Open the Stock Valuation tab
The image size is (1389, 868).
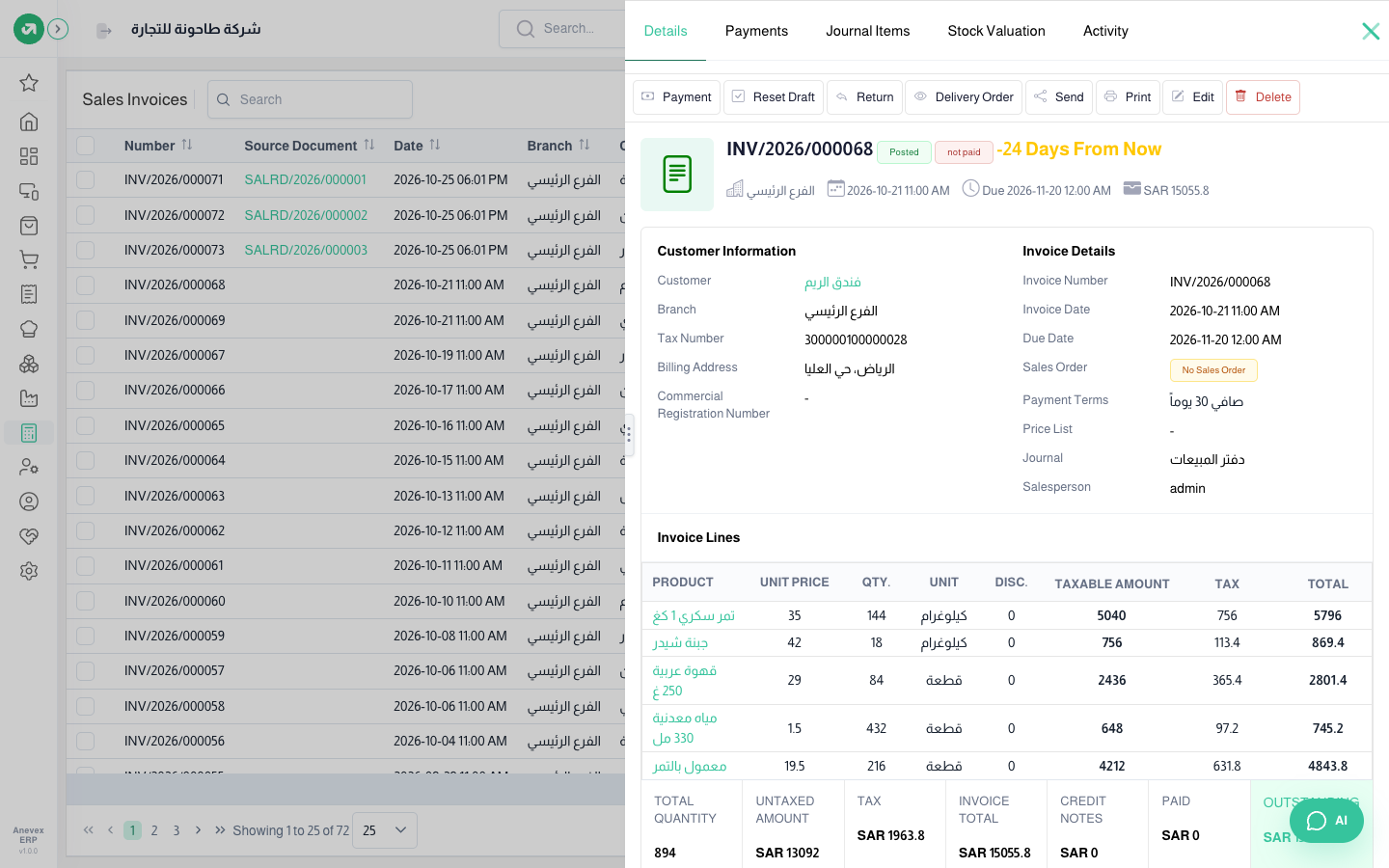click(x=996, y=31)
